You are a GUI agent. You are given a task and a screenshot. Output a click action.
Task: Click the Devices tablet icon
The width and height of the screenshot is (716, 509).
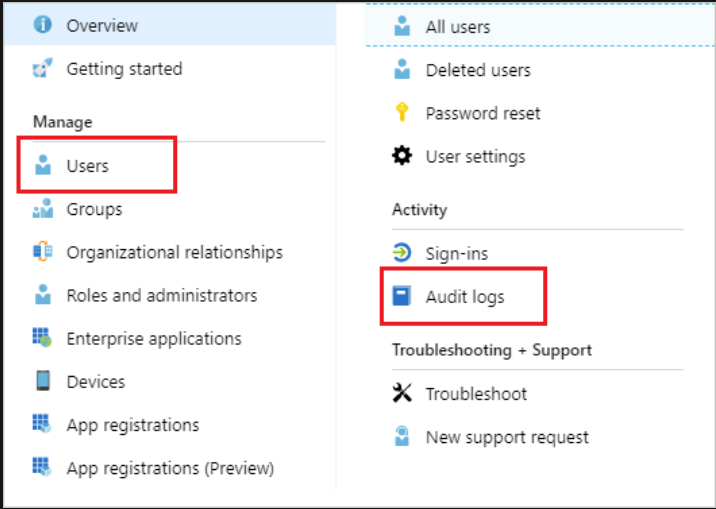[x=42, y=381]
